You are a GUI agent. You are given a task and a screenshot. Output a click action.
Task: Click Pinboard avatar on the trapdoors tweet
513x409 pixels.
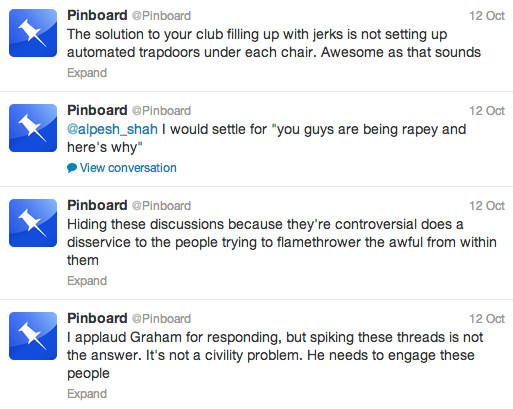(x=33, y=33)
